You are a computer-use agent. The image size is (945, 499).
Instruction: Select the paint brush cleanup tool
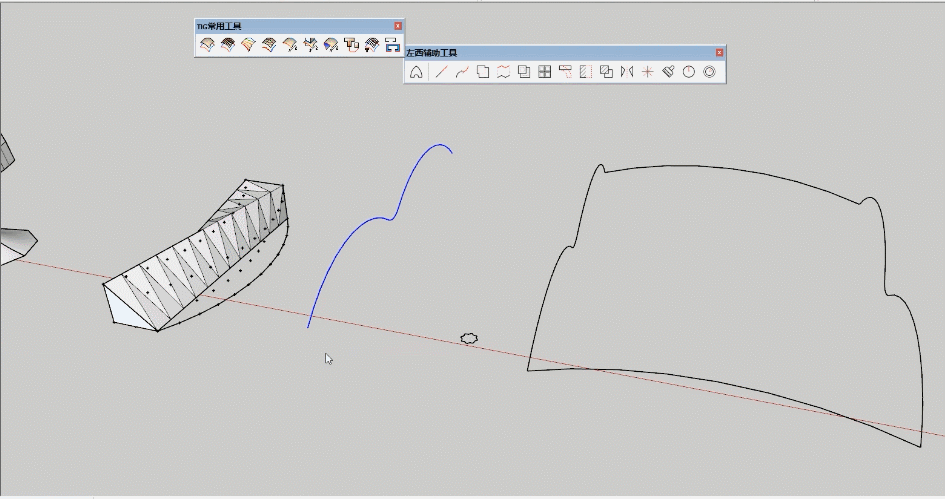668,72
